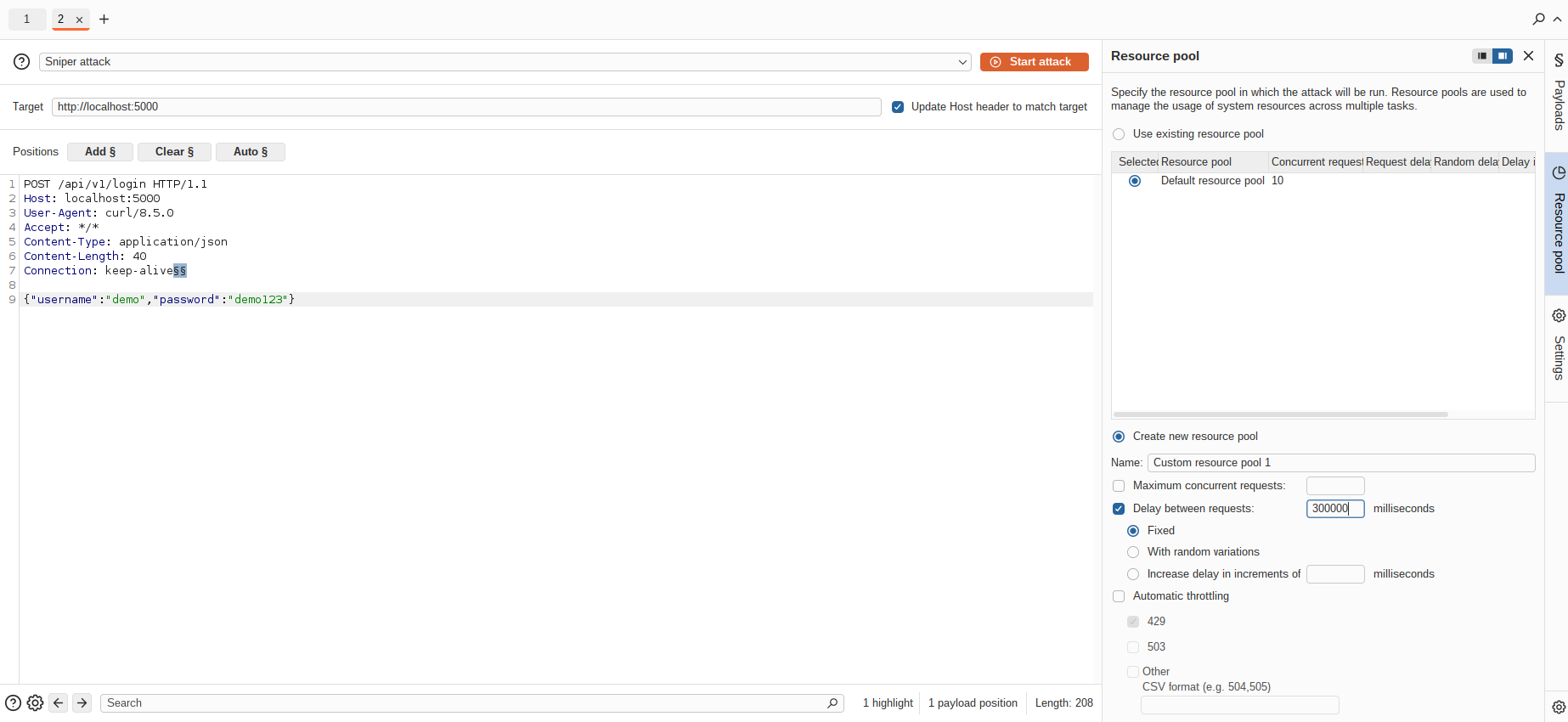Image resolution: width=1568 pixels, height=722 pixels.
Task: Click the Auto § positions button
Action: pyautogui.click(x=251, y=152)
